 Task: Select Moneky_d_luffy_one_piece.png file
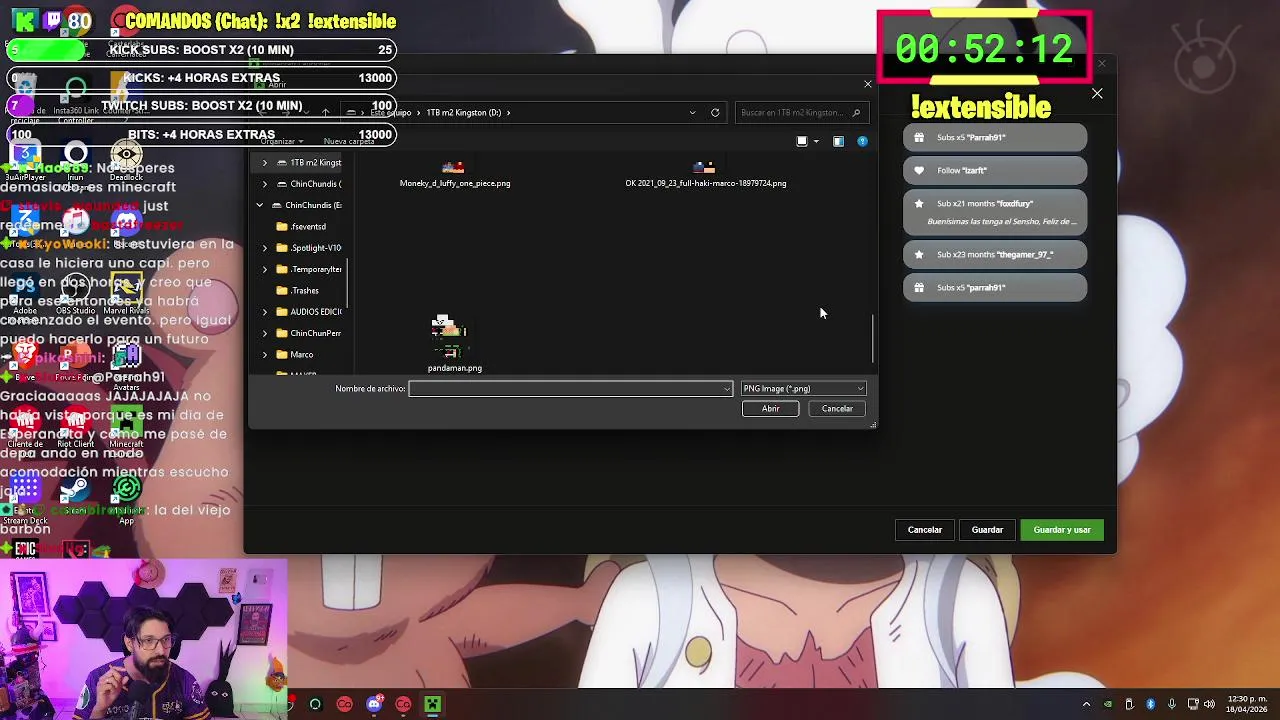point(455,176)
